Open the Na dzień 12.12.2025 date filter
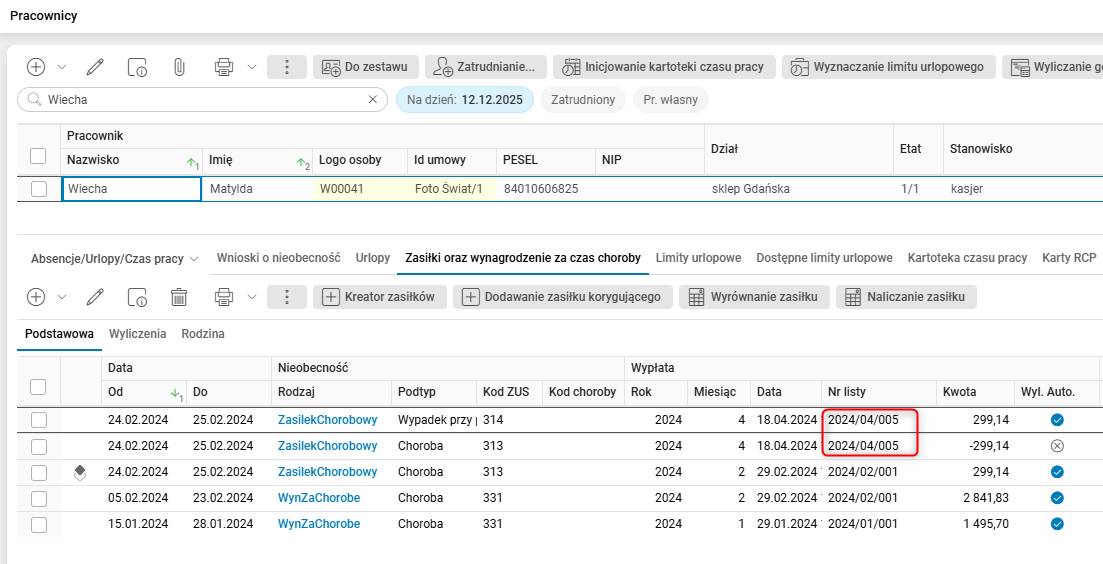The image size is (1103, 564). point(465,100)
